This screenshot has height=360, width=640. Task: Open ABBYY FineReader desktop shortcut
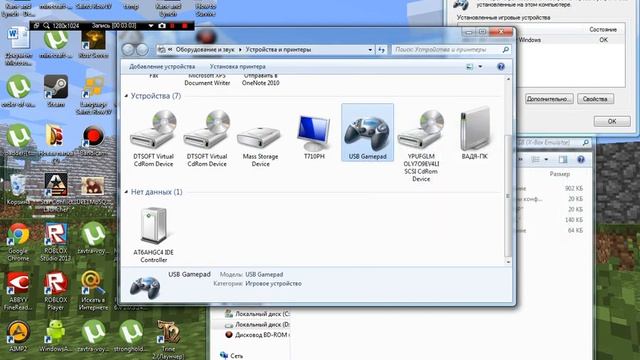[x=18, y=291]
